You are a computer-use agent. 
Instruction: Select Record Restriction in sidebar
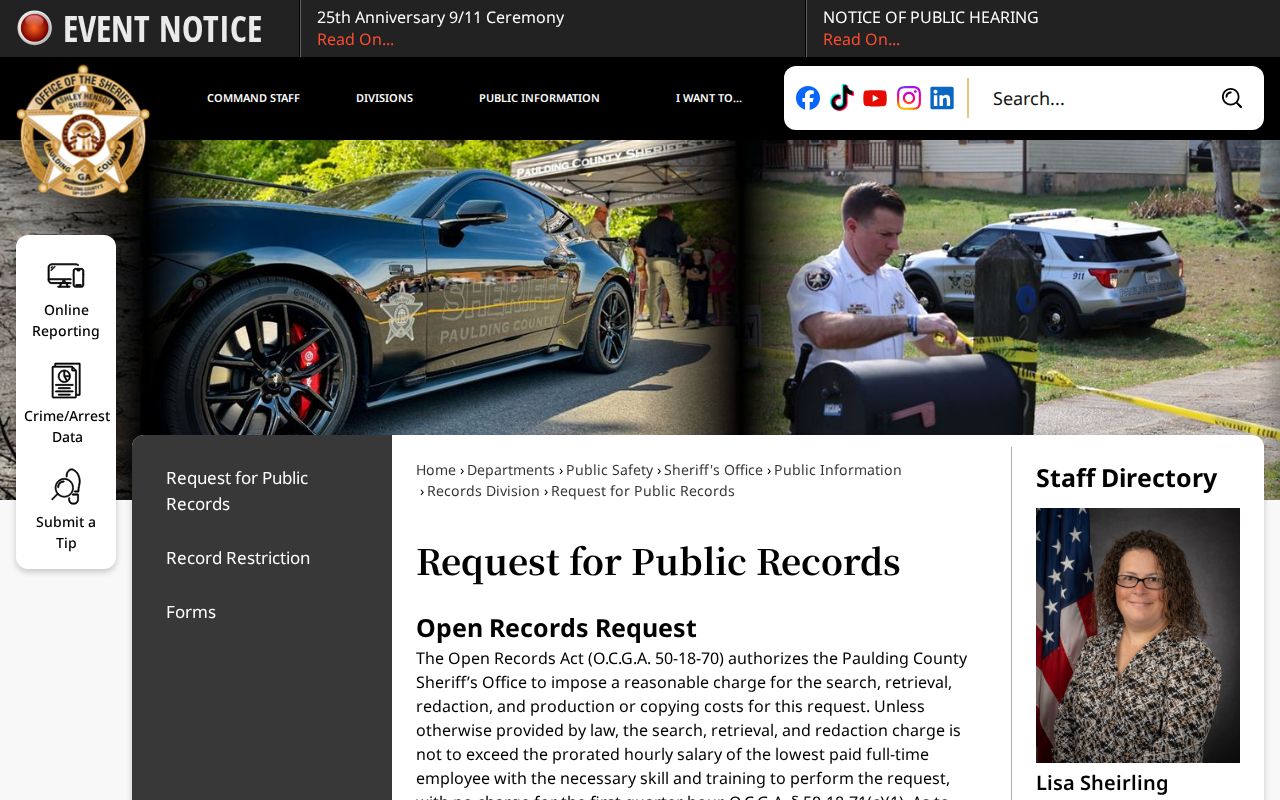pyautogui.click(x=238, y=558)
